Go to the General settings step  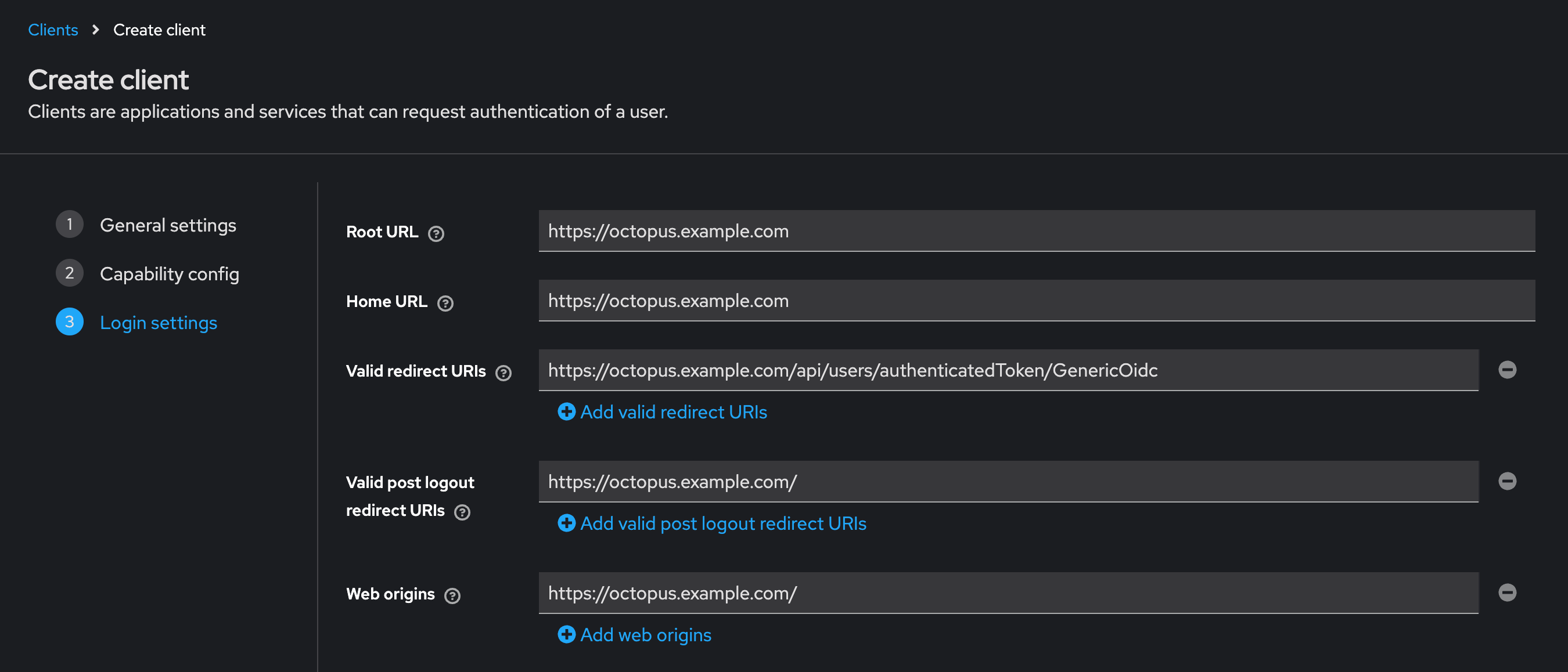point(168,225)
